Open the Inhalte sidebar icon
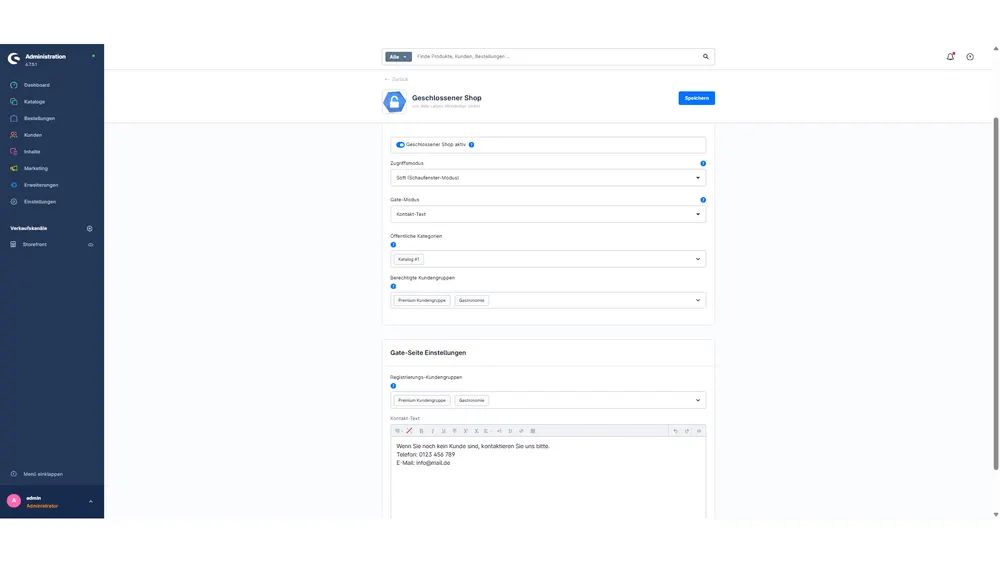 [13, 152]
